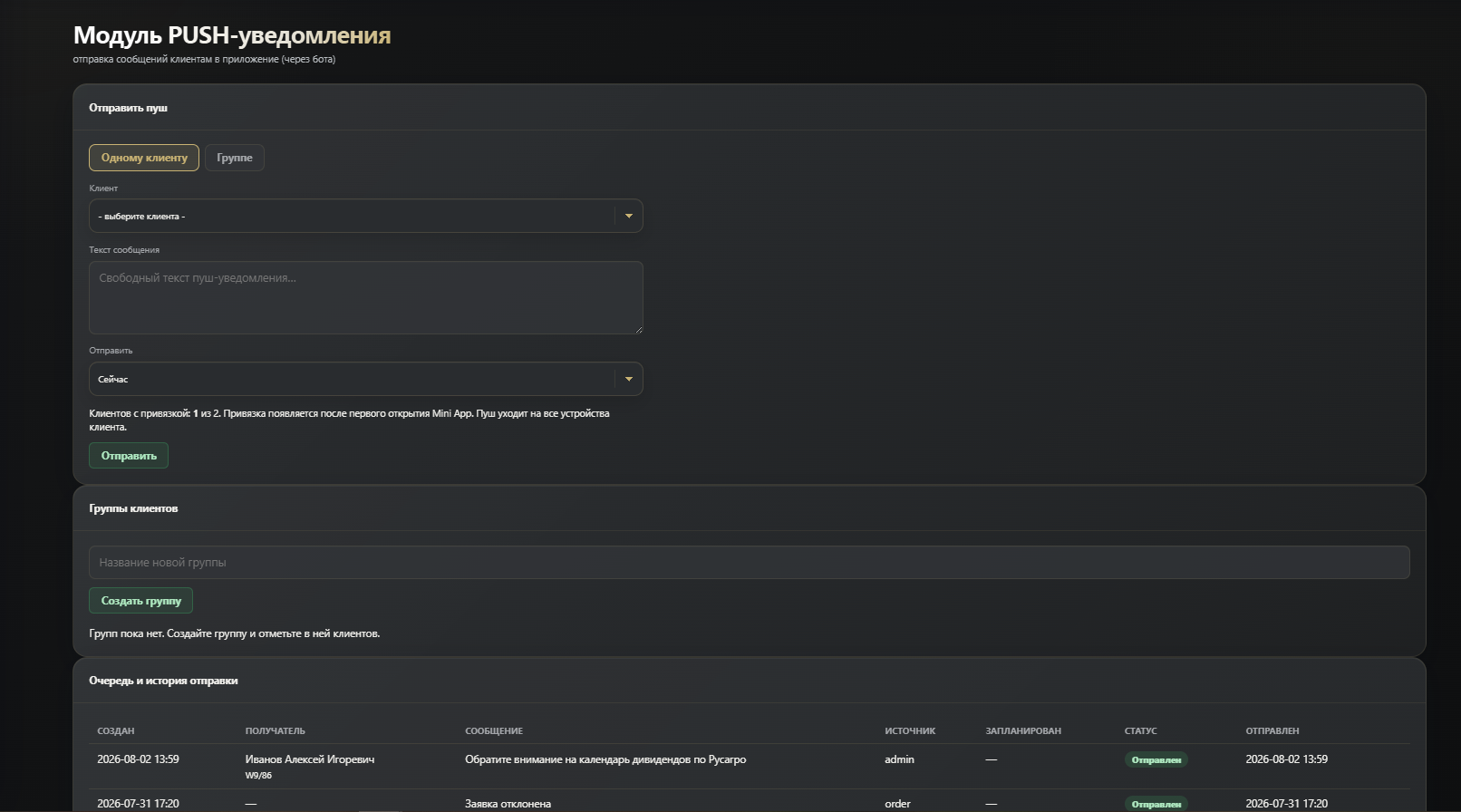Click the 'order' source cell

897,804
